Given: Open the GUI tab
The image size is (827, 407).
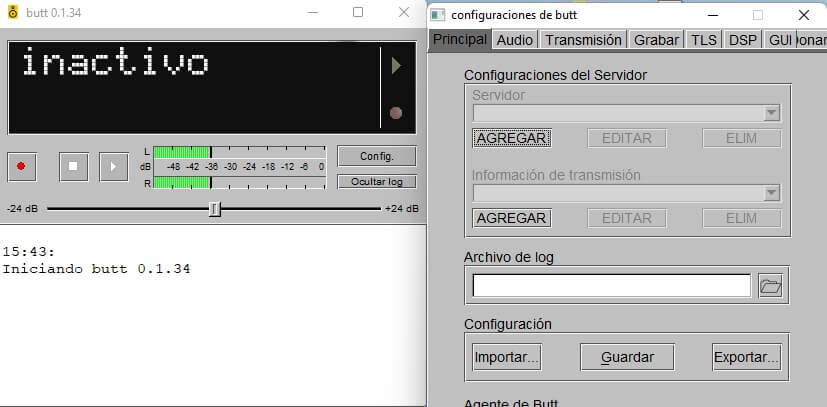Looking at the screenshot, I should point(780,40).
